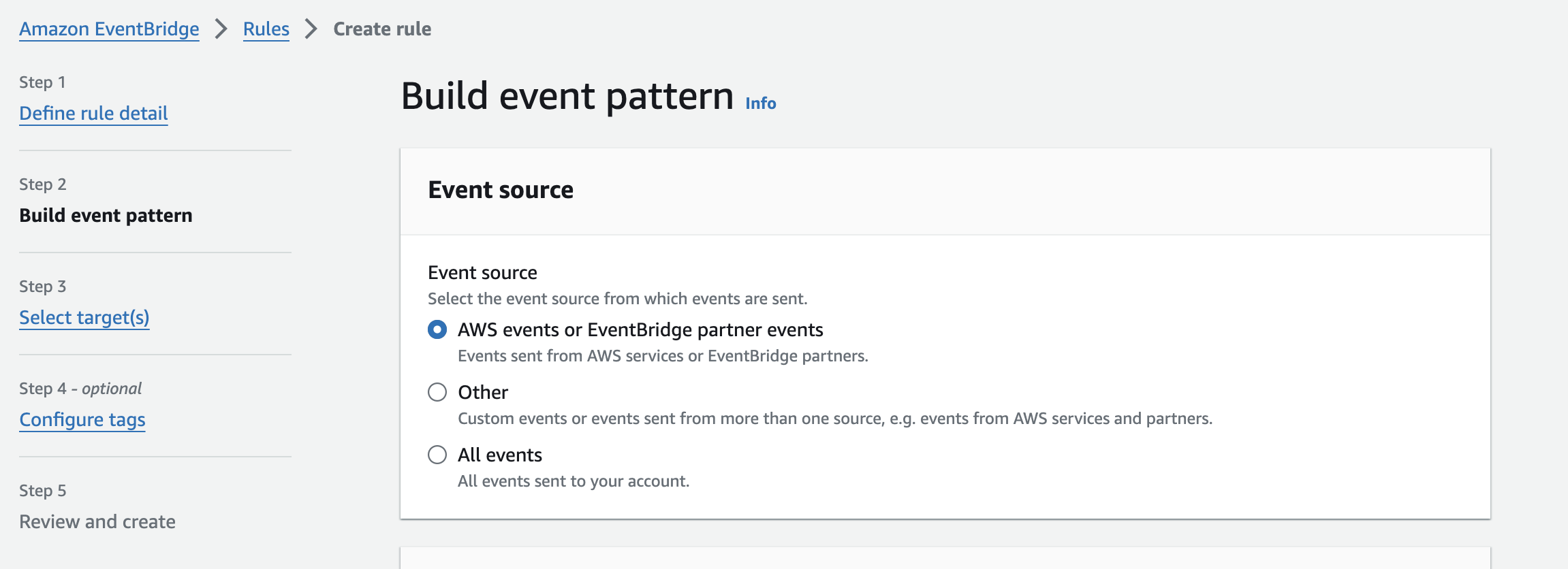
Task: Select the All events radio option
Action: [x=437, y=455]
